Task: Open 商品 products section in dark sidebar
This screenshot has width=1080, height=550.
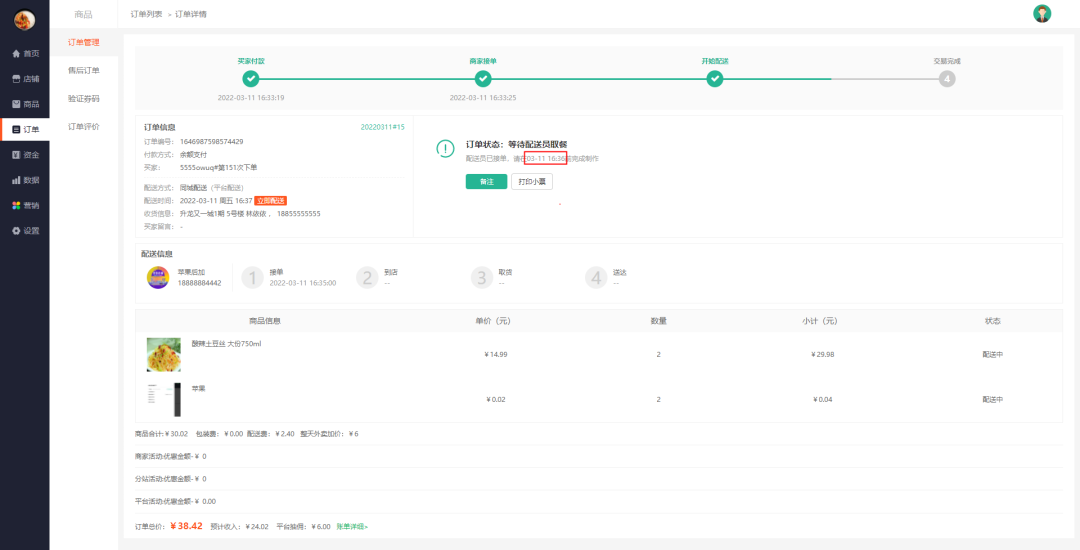Action: click(25, 104)
